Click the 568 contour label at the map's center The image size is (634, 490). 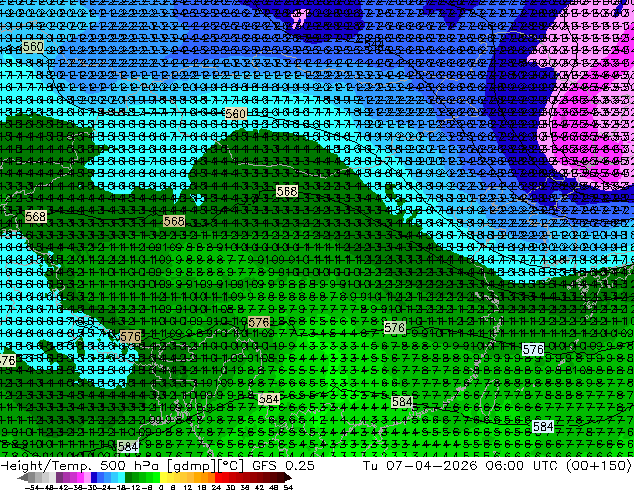coord(287,191)
